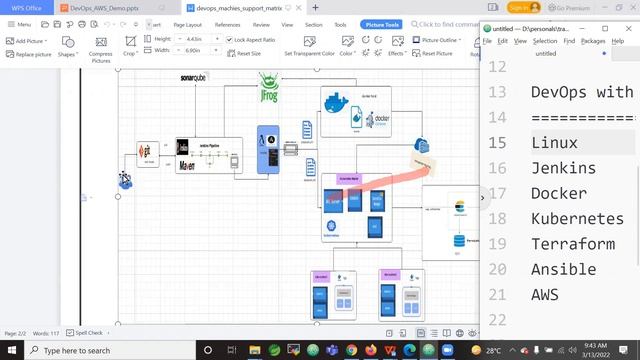The width and height of the screenshot is (640, 360).
Task: Click the Redo arrow icon
Action: (123, 24)
